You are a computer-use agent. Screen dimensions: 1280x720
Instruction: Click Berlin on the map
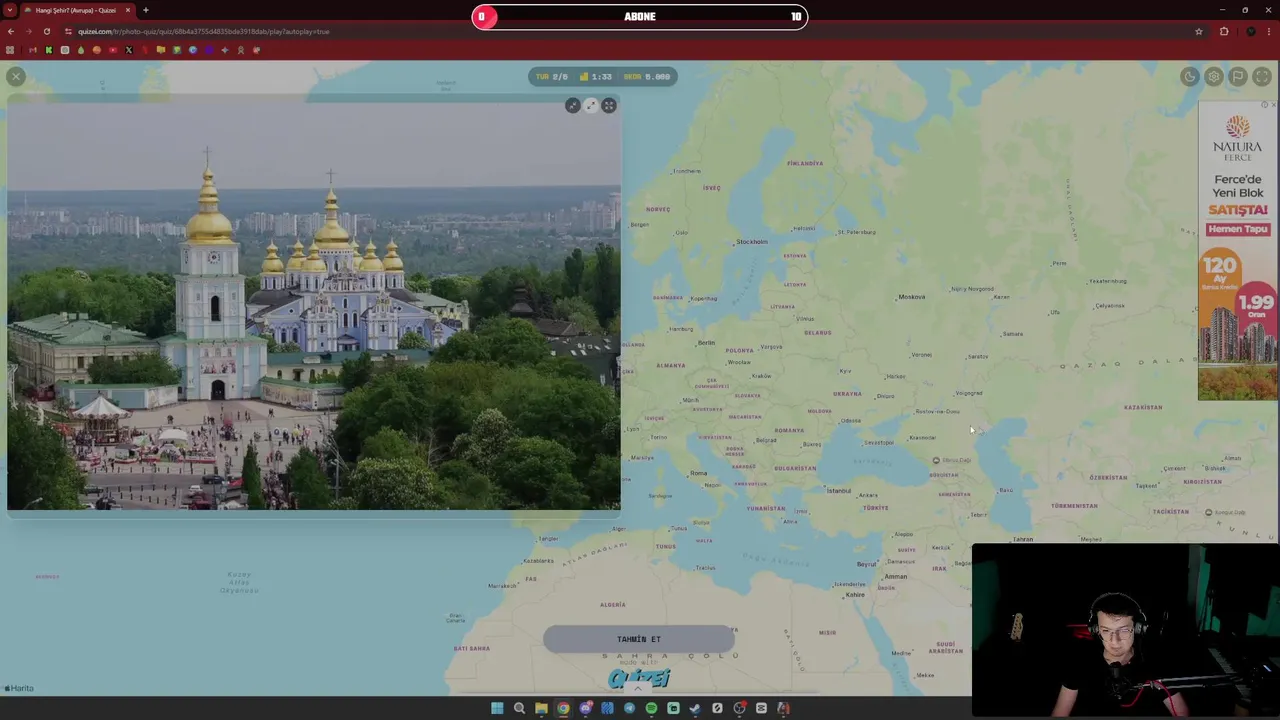(706, 343)
